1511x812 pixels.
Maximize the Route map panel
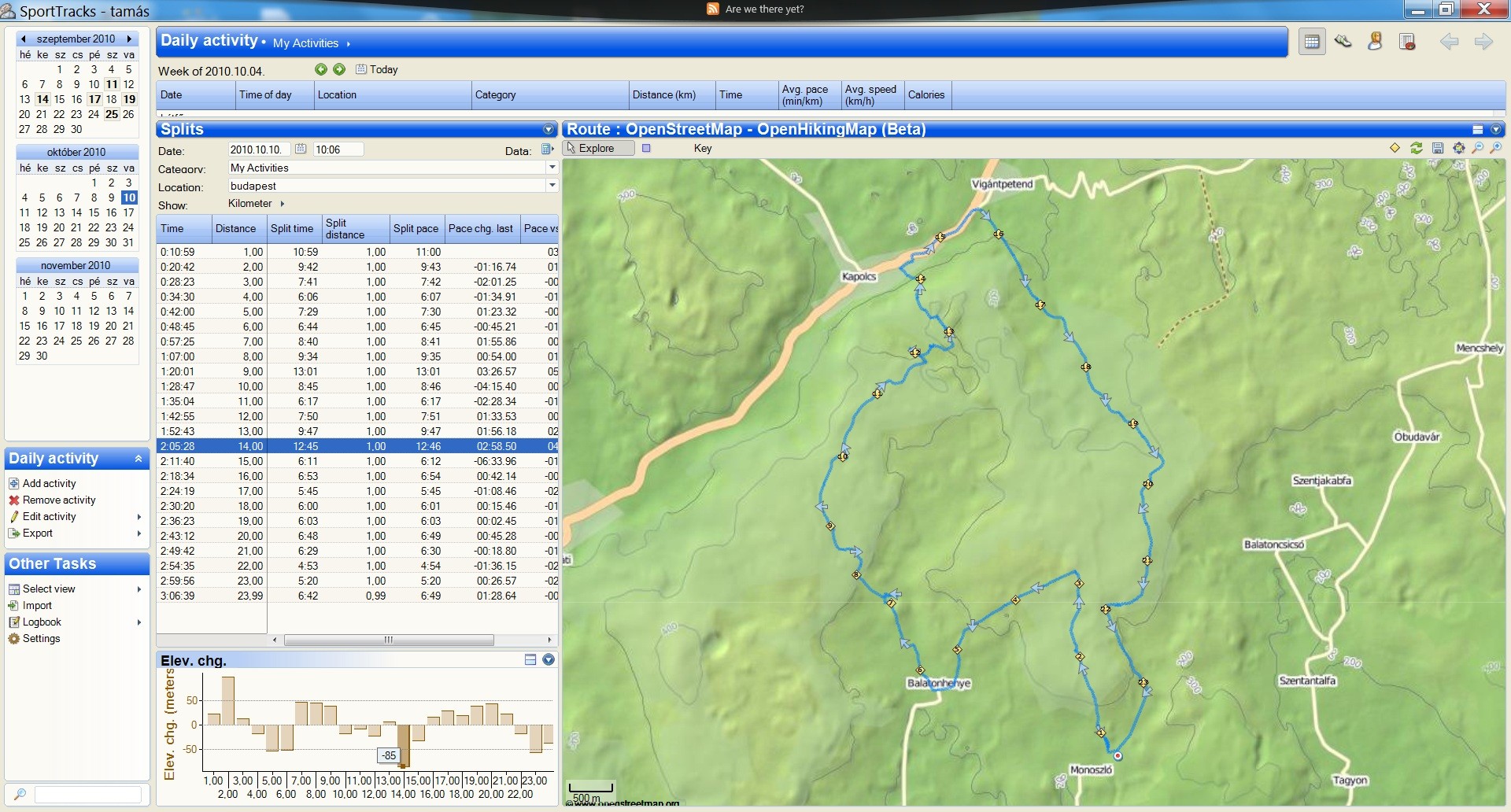click(x=1478, y=130)
